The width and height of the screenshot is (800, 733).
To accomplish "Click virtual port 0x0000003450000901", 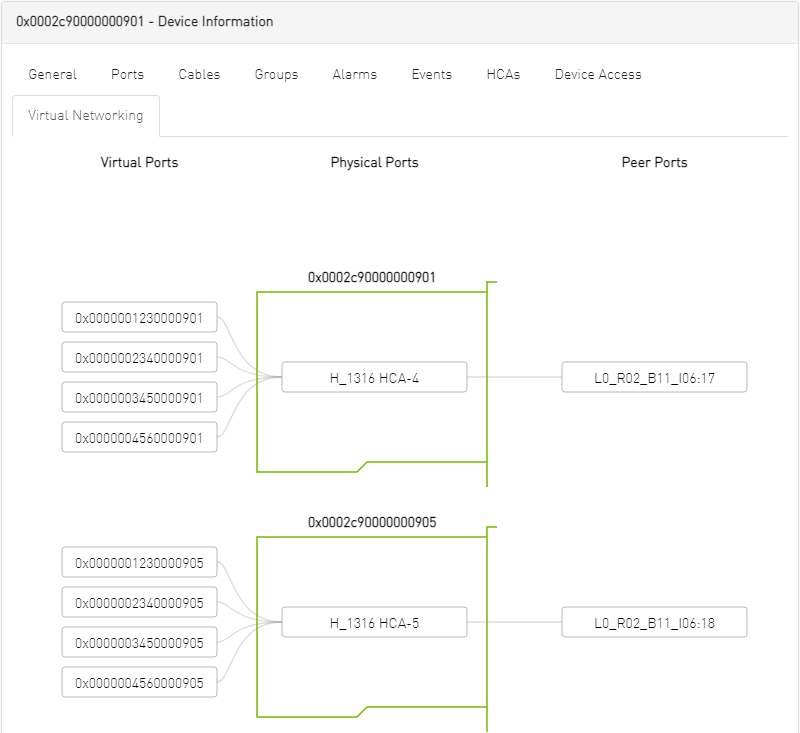I will click(139, 396).
